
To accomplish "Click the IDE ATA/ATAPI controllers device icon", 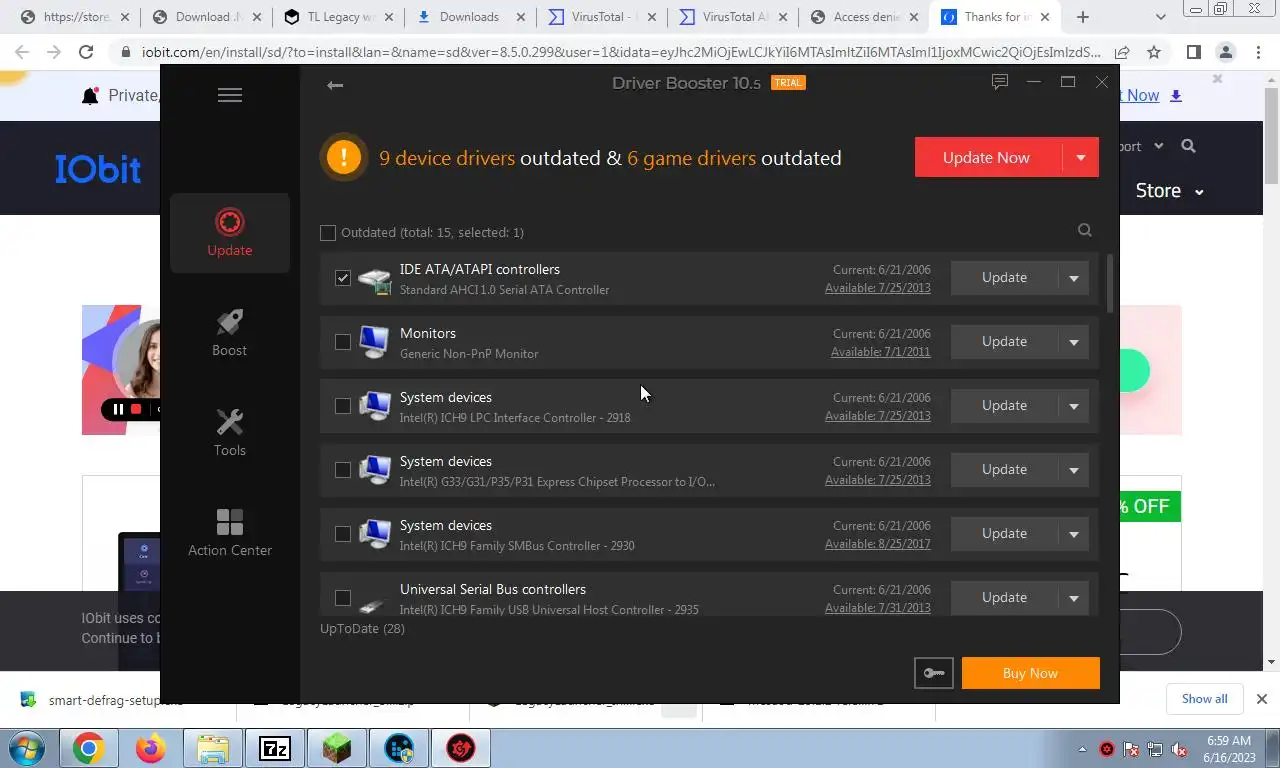I will point(374,279).
